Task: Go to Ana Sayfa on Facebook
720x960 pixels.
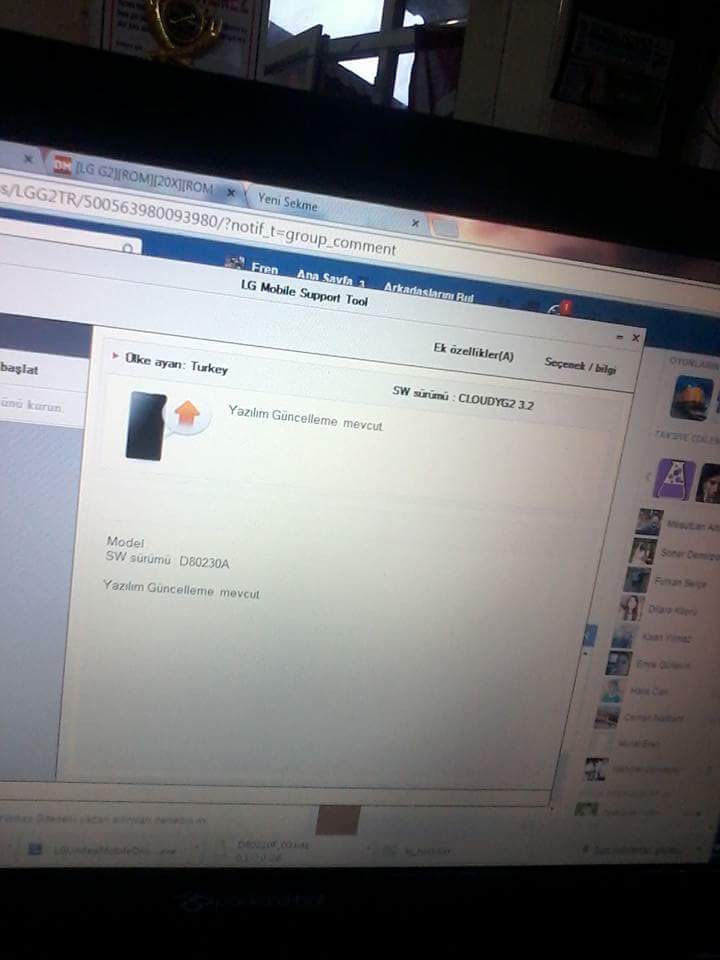Action: [x=325, y=277]
